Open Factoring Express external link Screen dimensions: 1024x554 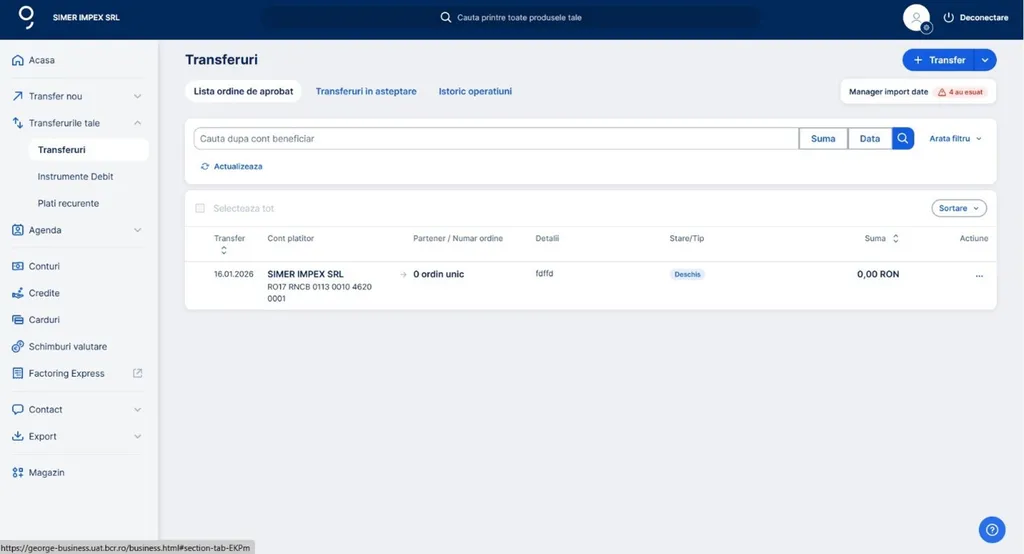point(137,373)
